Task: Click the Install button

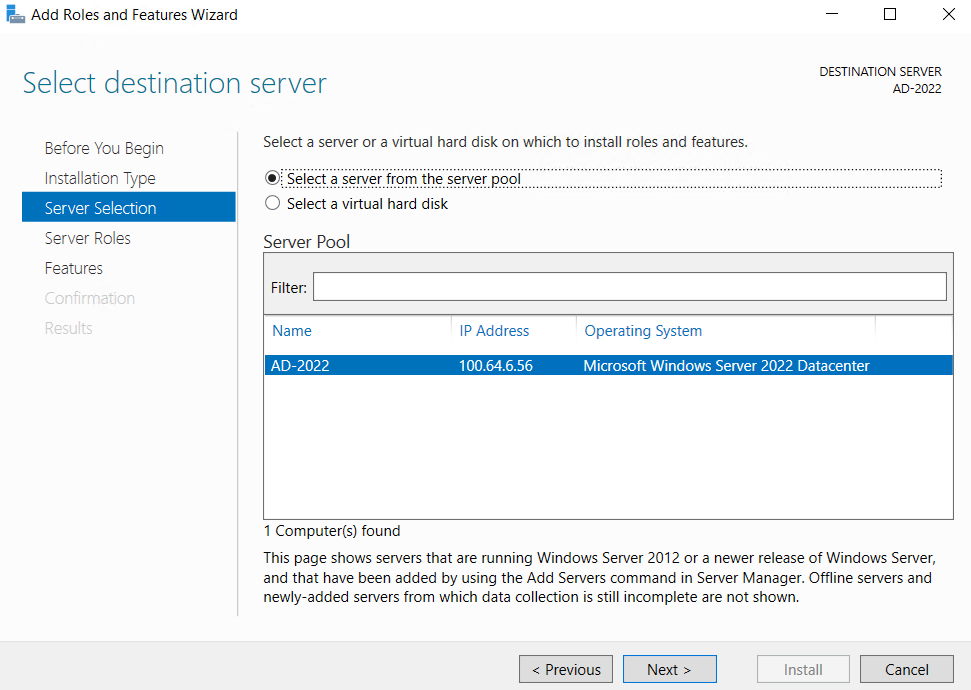Action: pos(803,669)
